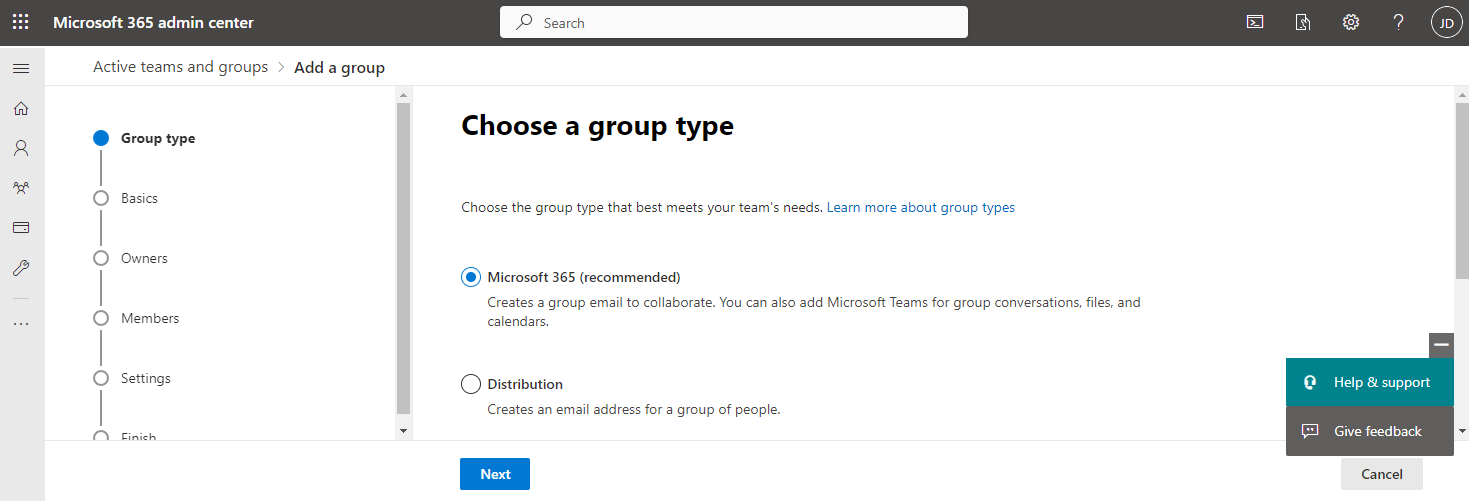Select Distribution radio button
This screenshot has height=501, width=1469.
[471, 384]
